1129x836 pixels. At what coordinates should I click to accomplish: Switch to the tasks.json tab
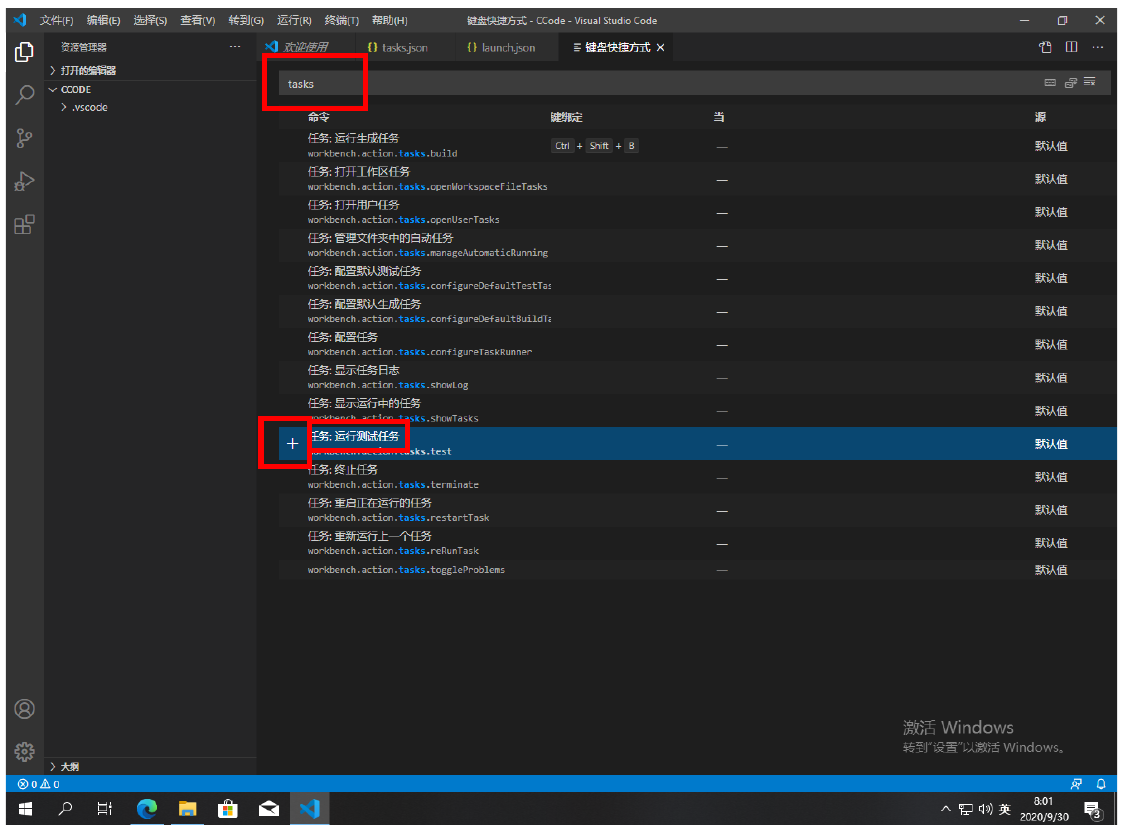398,47
